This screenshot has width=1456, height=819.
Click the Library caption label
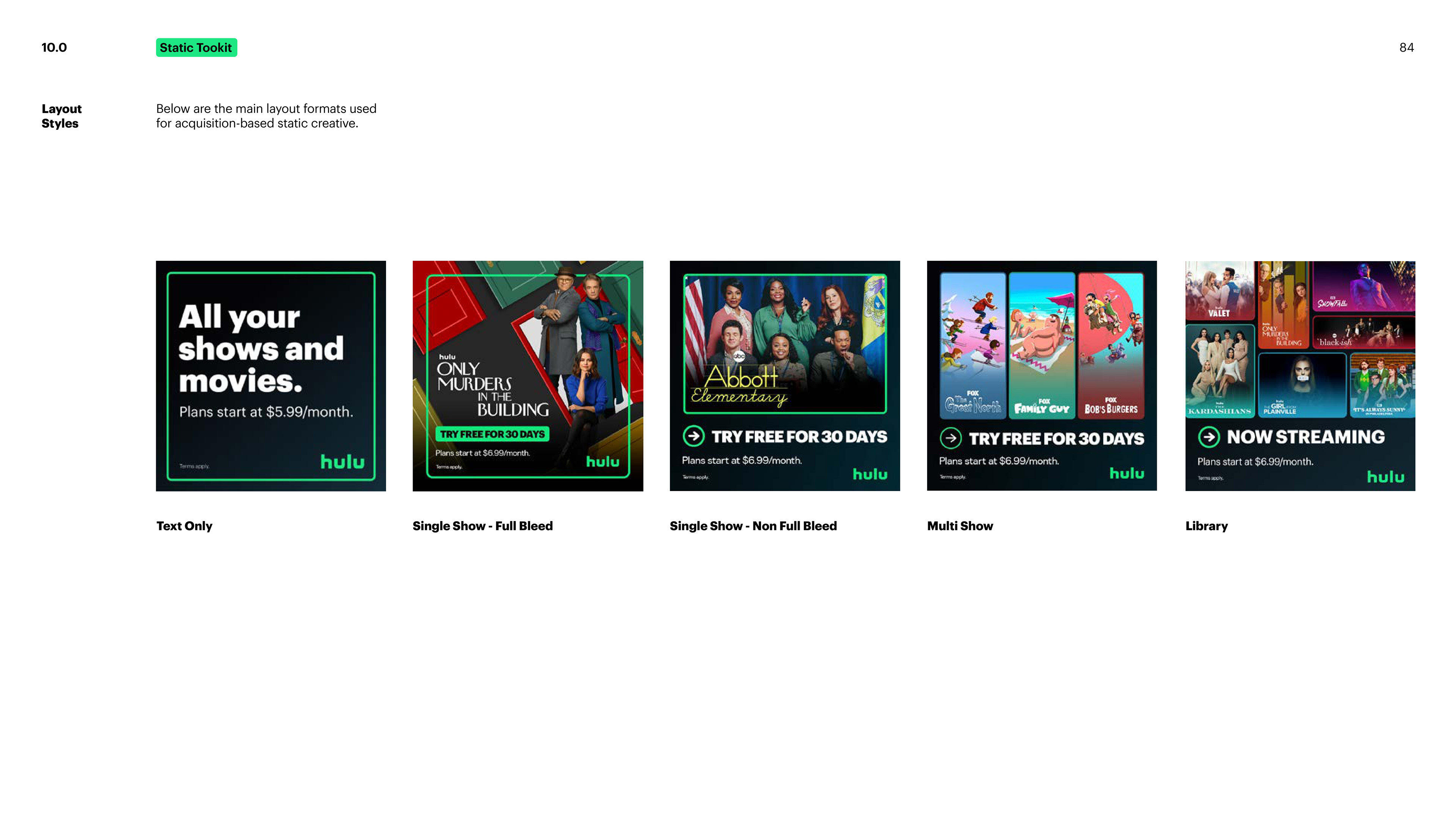pyautogui.click(x=1206, y=526)
